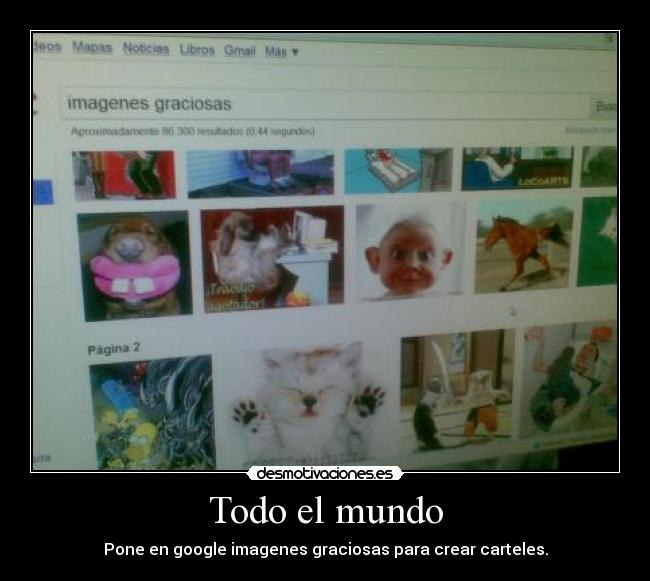
Task: Click the 'Todo el mundo' title text
Action: point(327,510)
